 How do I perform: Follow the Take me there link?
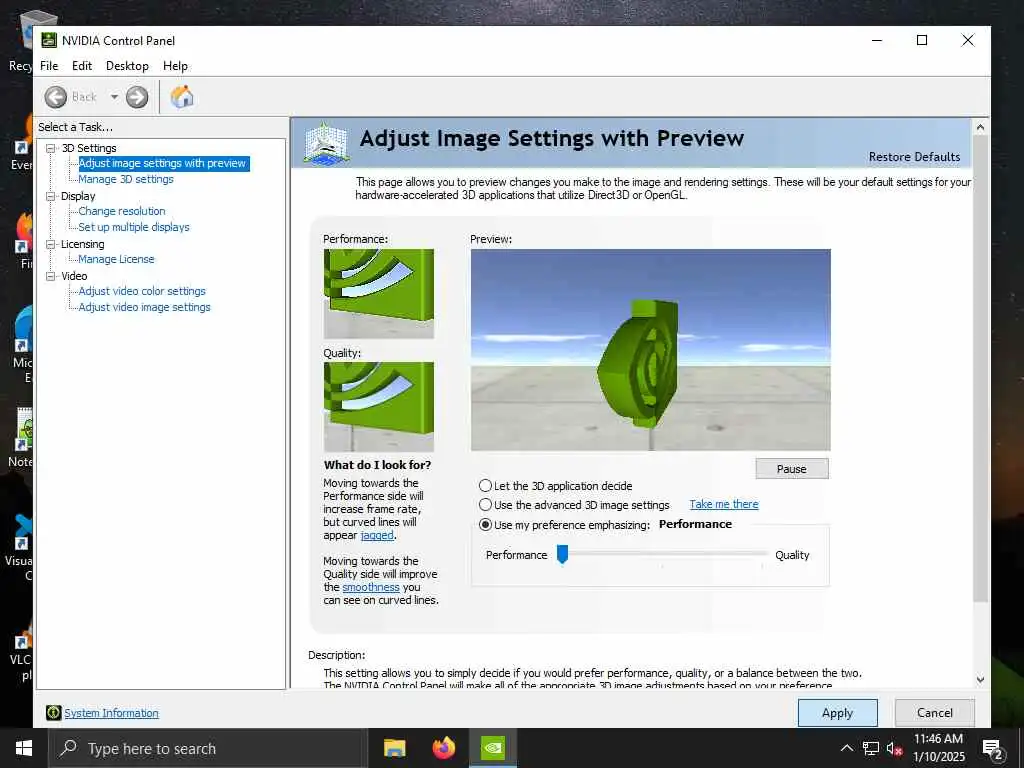coord(724,504)
